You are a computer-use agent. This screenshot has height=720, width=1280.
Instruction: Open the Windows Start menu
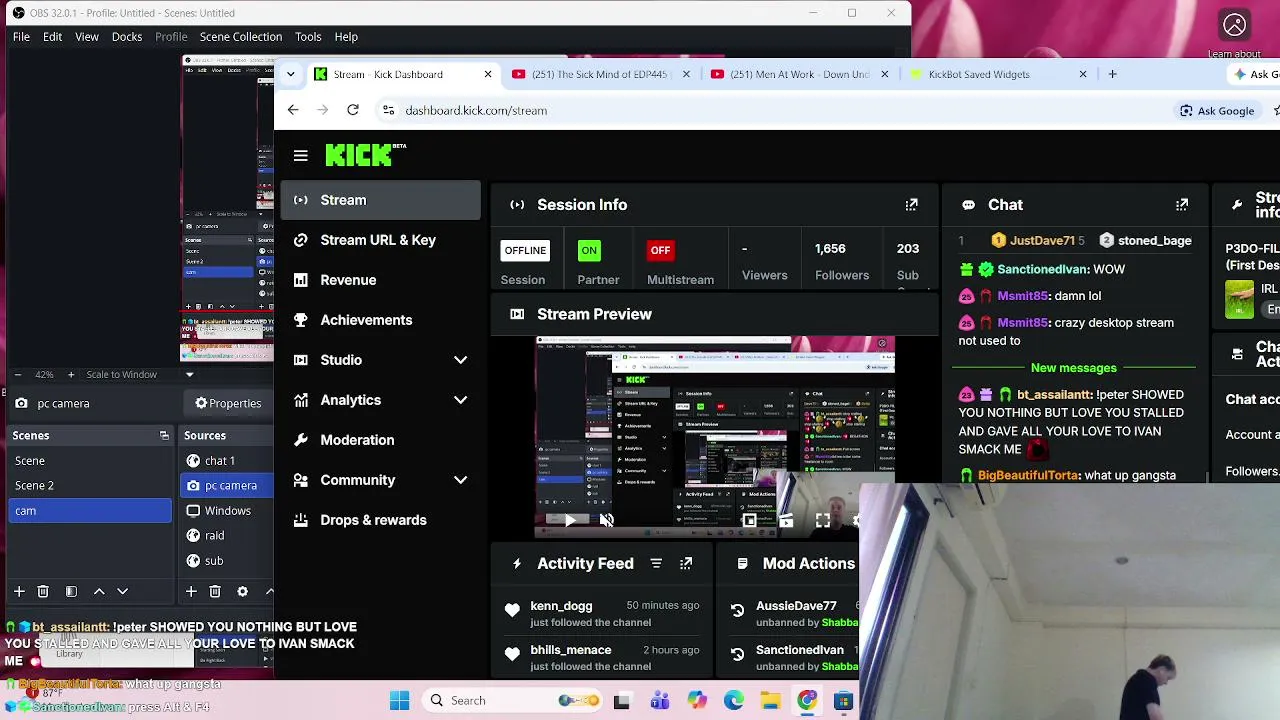tap(399, 700)
